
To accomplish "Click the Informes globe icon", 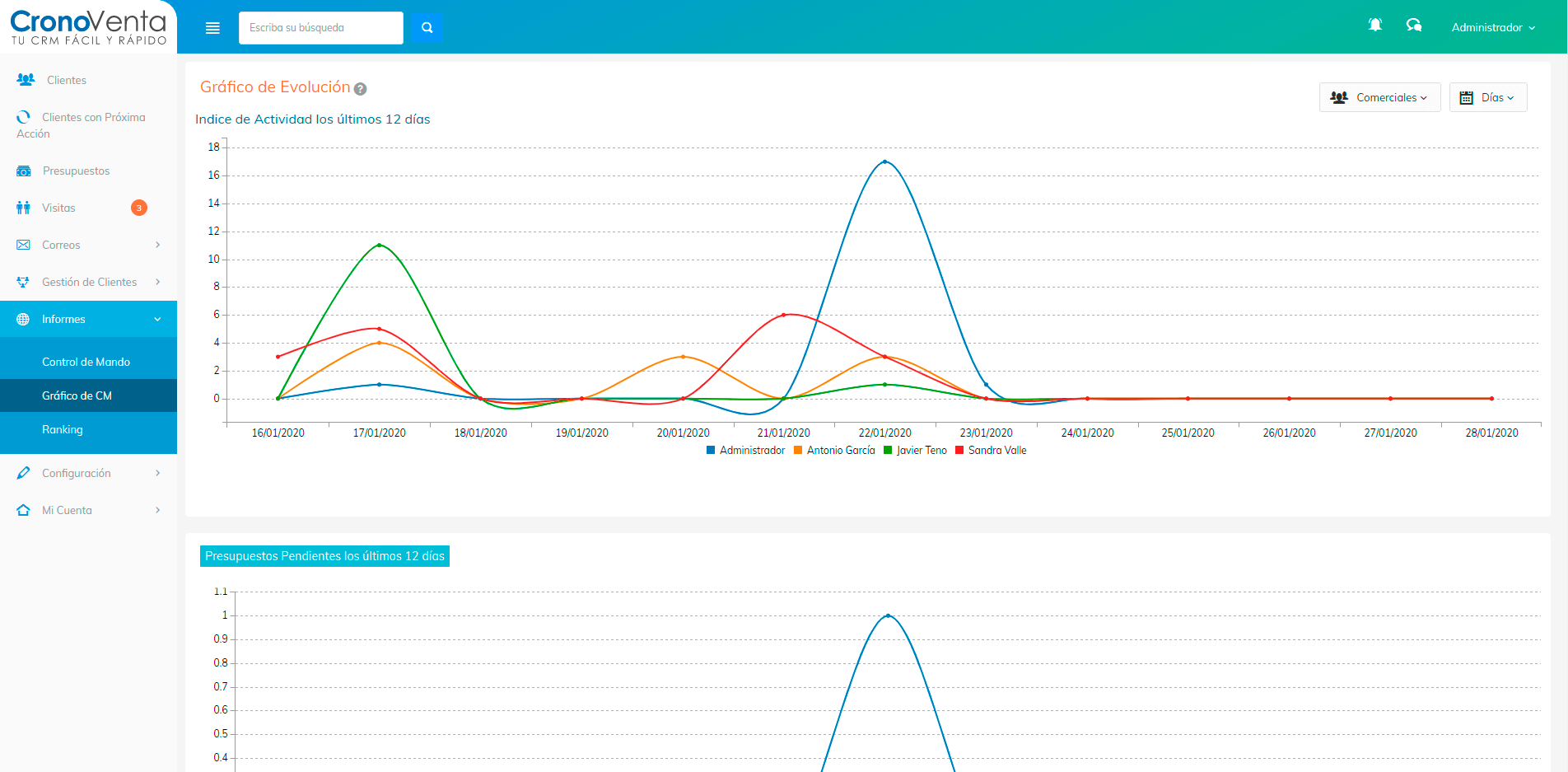I will 23,319.
